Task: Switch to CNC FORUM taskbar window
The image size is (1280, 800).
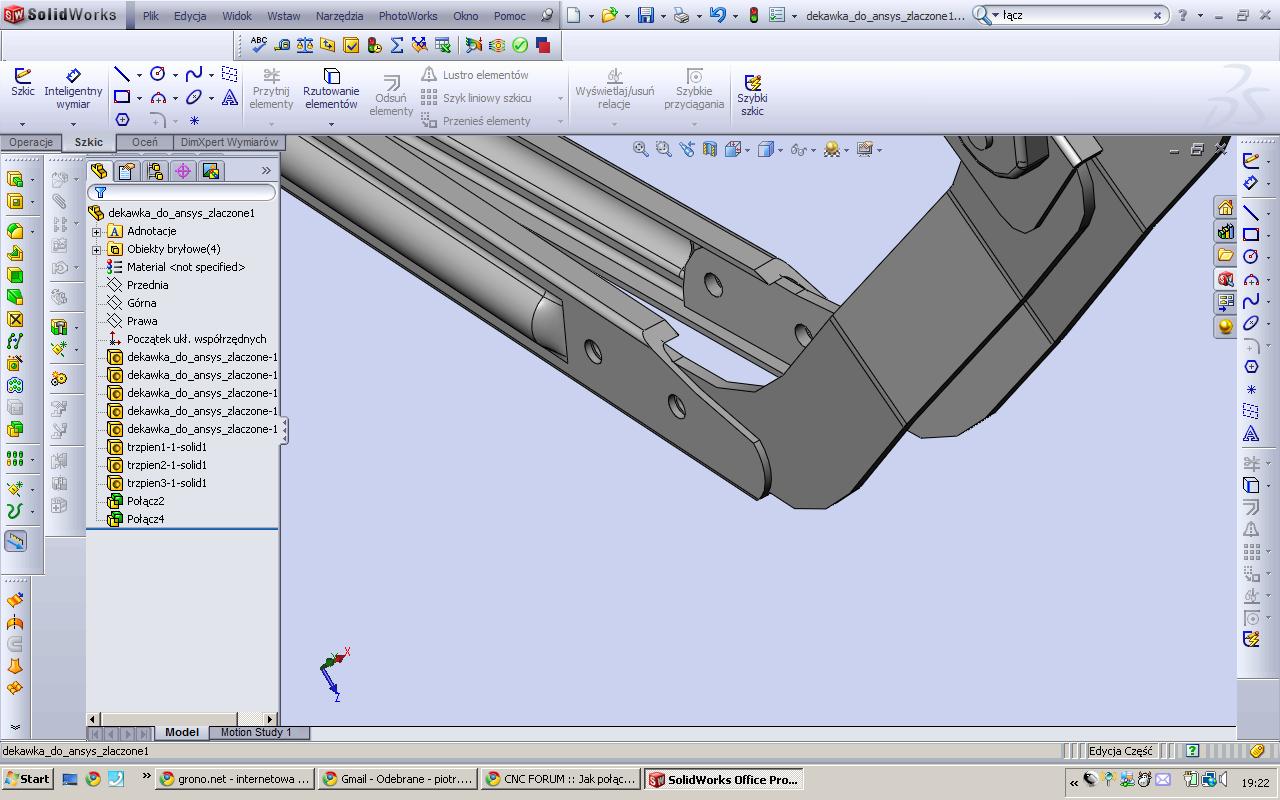Action: tap(560, 779)
